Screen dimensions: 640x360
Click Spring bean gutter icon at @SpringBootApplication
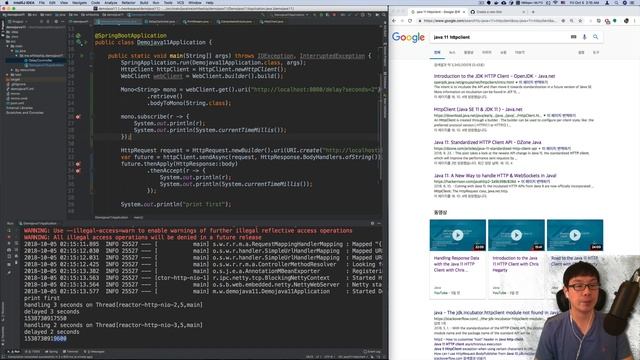click(x=78, y=36)
